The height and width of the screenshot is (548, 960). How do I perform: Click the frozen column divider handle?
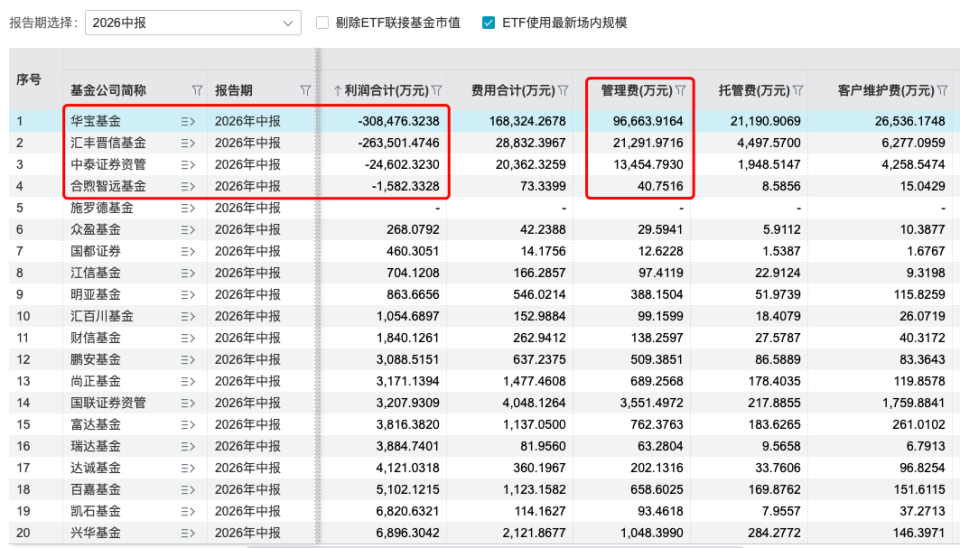318,294
